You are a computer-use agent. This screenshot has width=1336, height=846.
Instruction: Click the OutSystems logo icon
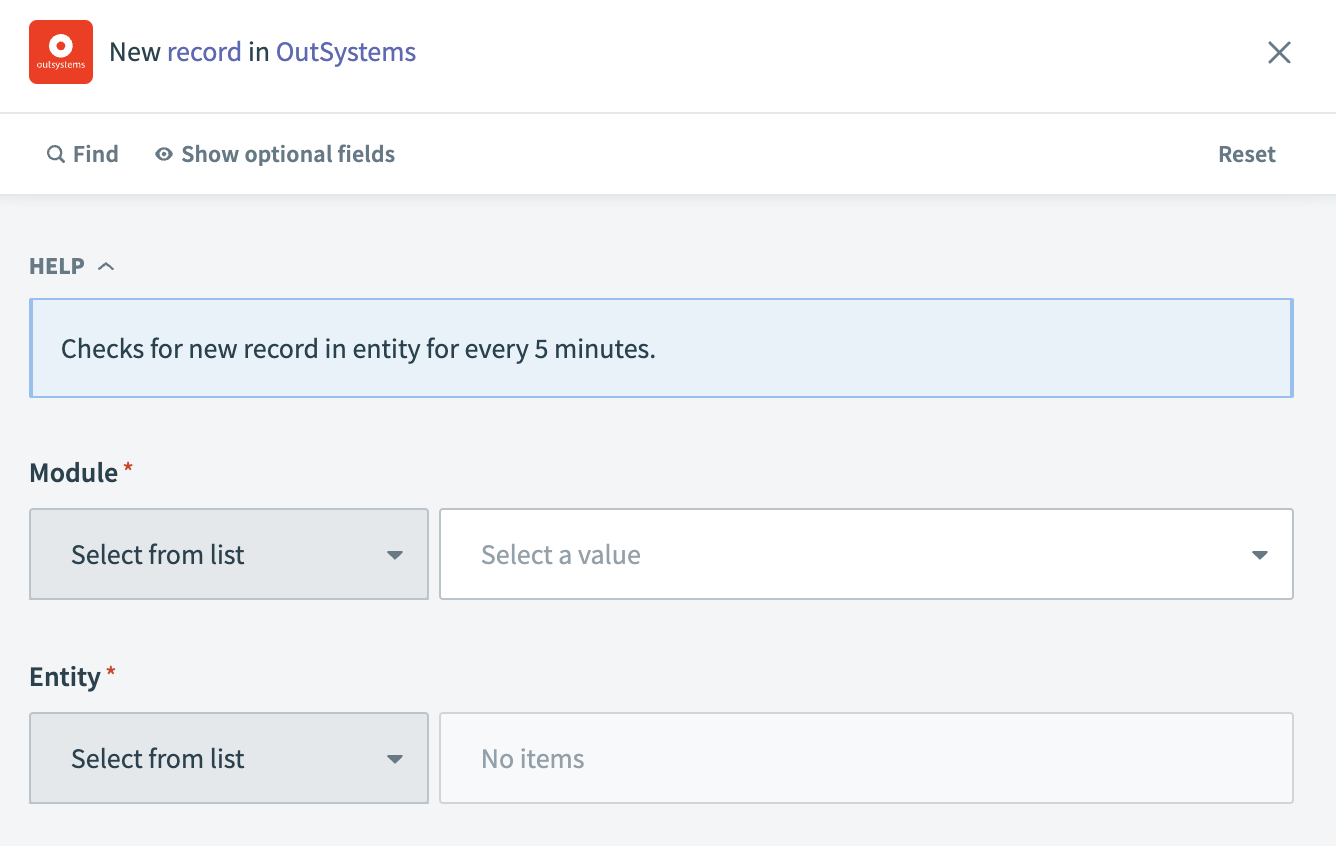coord(61,52)
